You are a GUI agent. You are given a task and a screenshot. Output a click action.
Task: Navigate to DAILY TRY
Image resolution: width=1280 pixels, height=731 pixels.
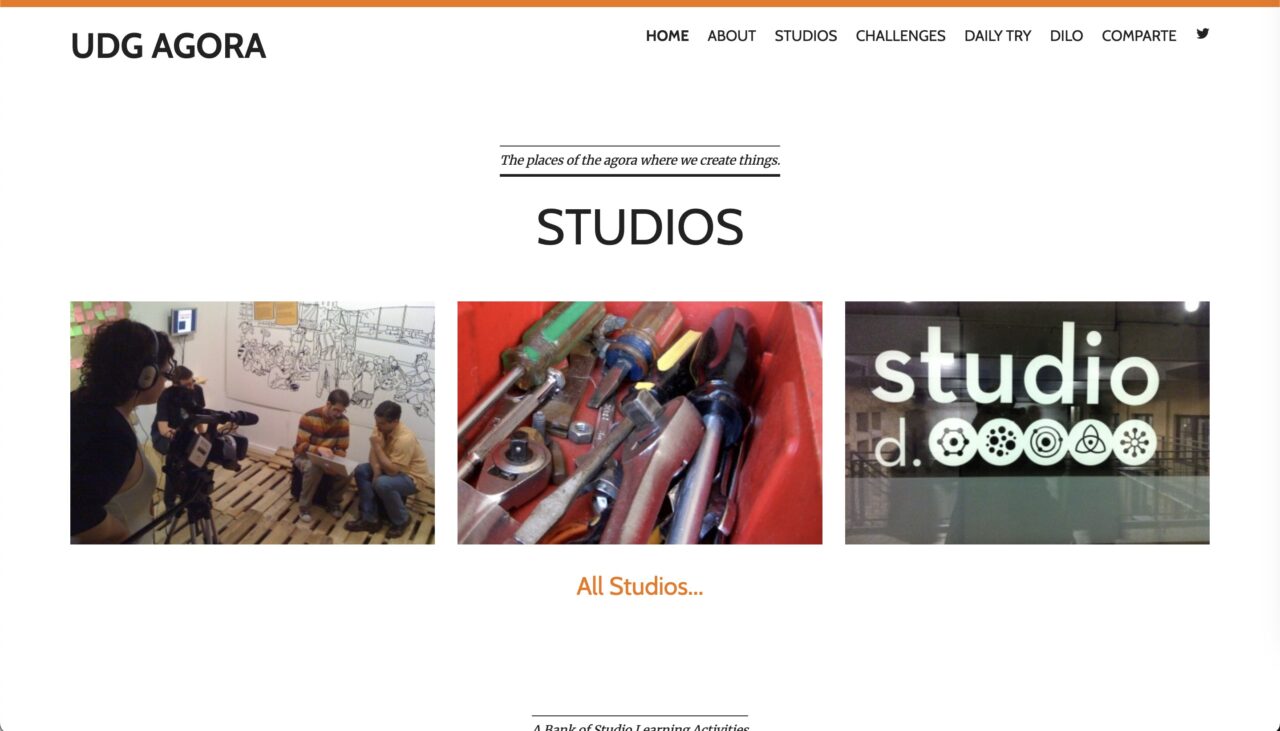click(x=997, y=36)
